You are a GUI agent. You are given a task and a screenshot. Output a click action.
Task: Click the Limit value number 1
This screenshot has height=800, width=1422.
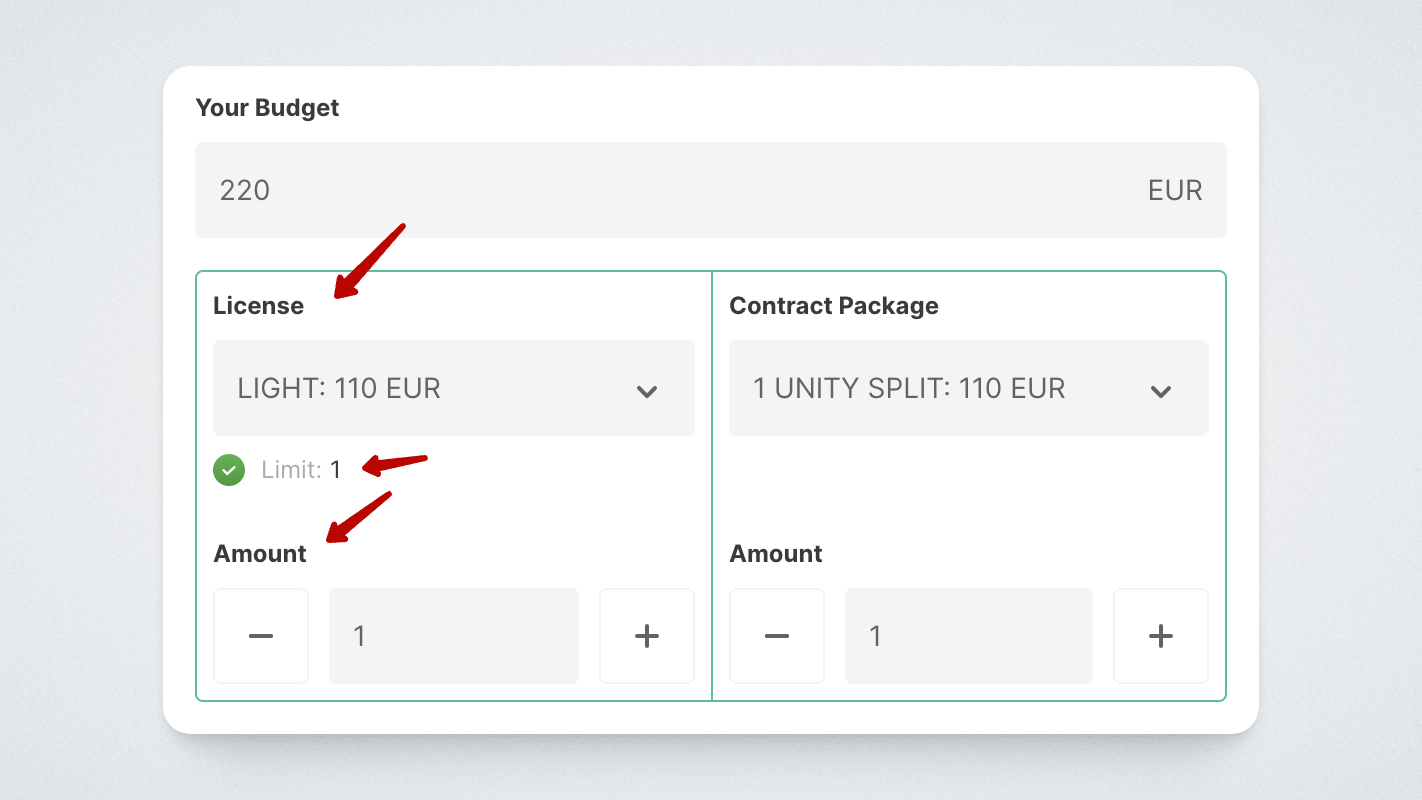click(336, 469)
